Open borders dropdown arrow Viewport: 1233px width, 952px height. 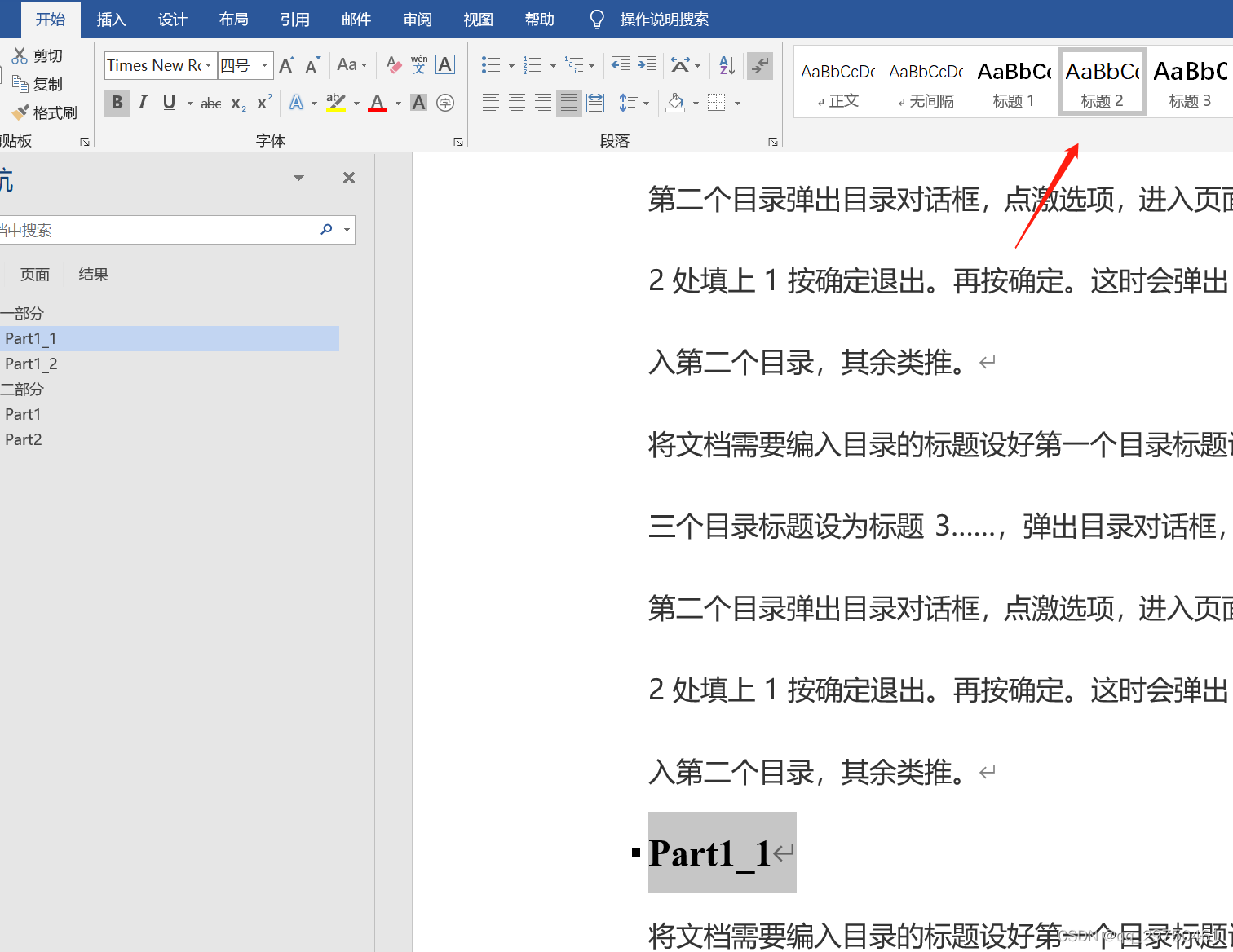coord(737,104)
